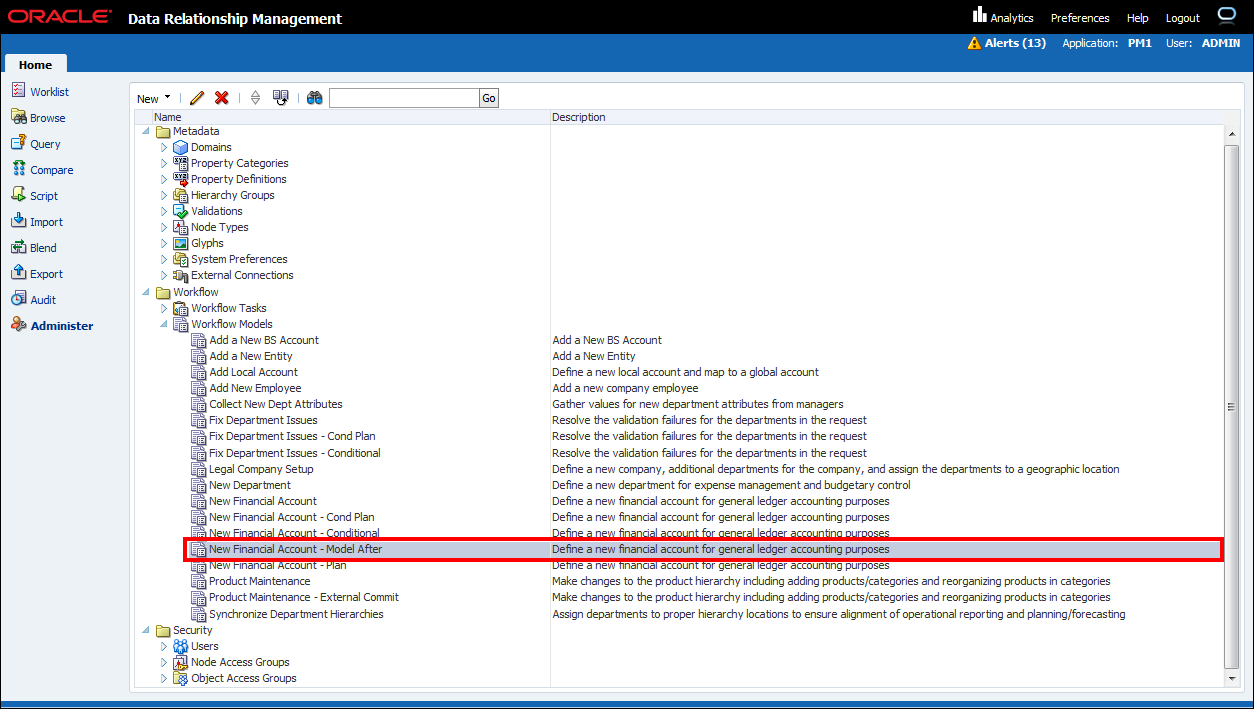Expand the Workflow Tasks node
1254x709 pixels.
(164, 308)
